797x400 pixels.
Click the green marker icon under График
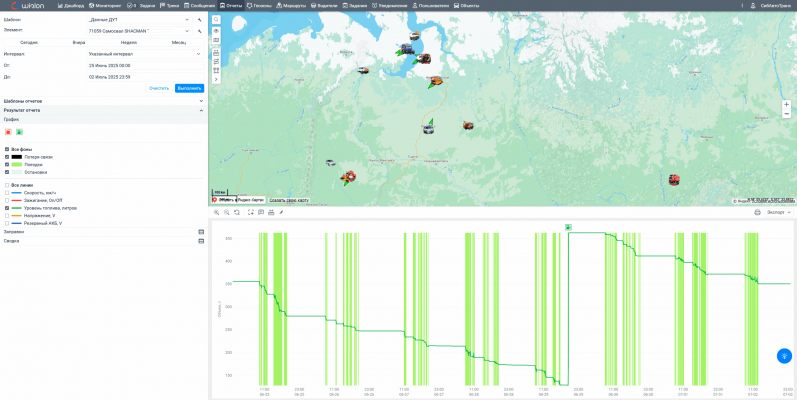[19, 132]
